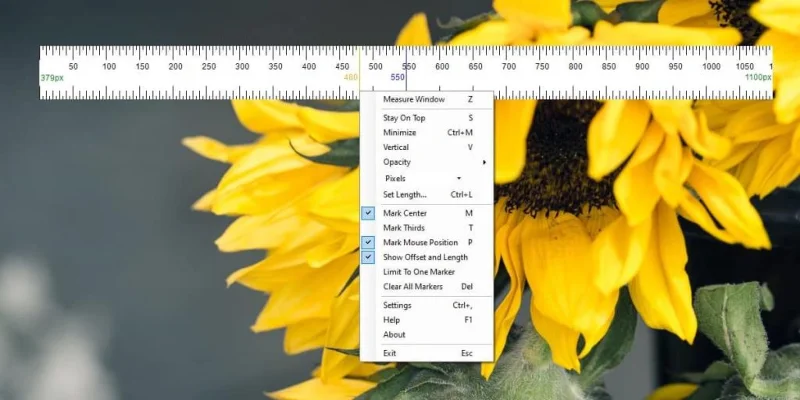Click the blue 550 marker on ruler

pos(397,77)
